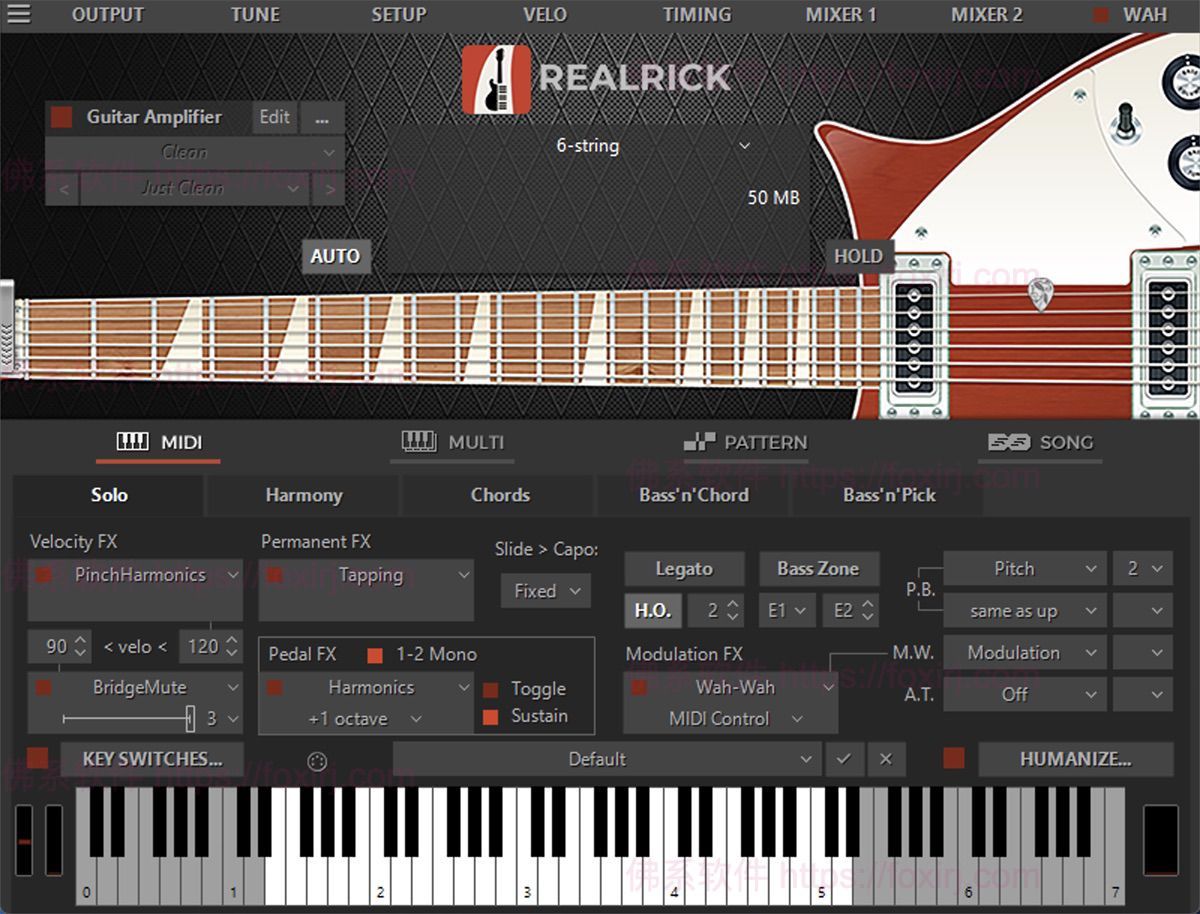Open the hamburger menu in top-left corner
This screenshot has height=914, width=1200.
[x=20, y=14]
